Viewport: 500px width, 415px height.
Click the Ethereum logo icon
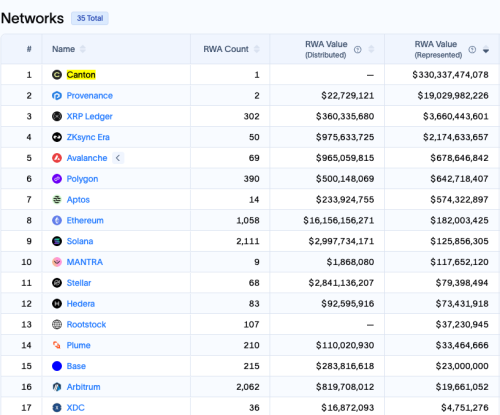[x=57, y=220]
